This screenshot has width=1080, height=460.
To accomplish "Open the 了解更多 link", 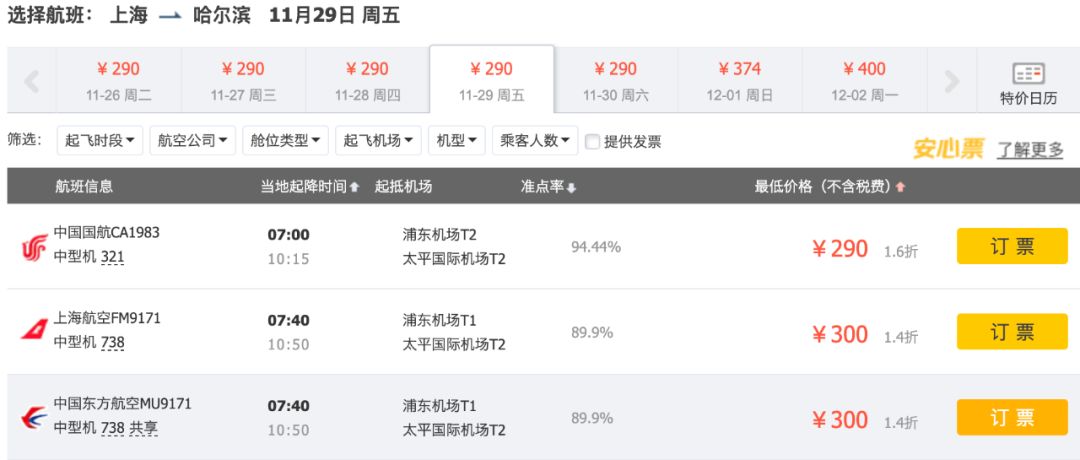I will 1030,149.
